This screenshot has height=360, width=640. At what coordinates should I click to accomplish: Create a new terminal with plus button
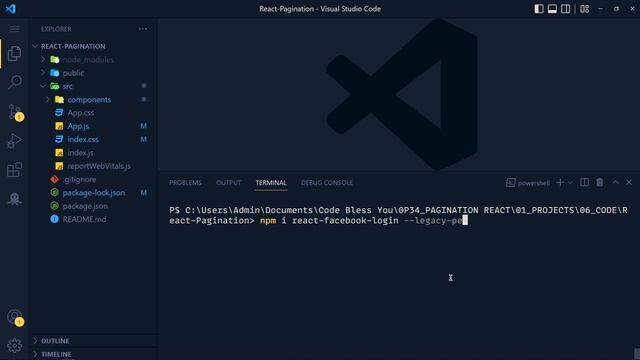pos(560,182)
